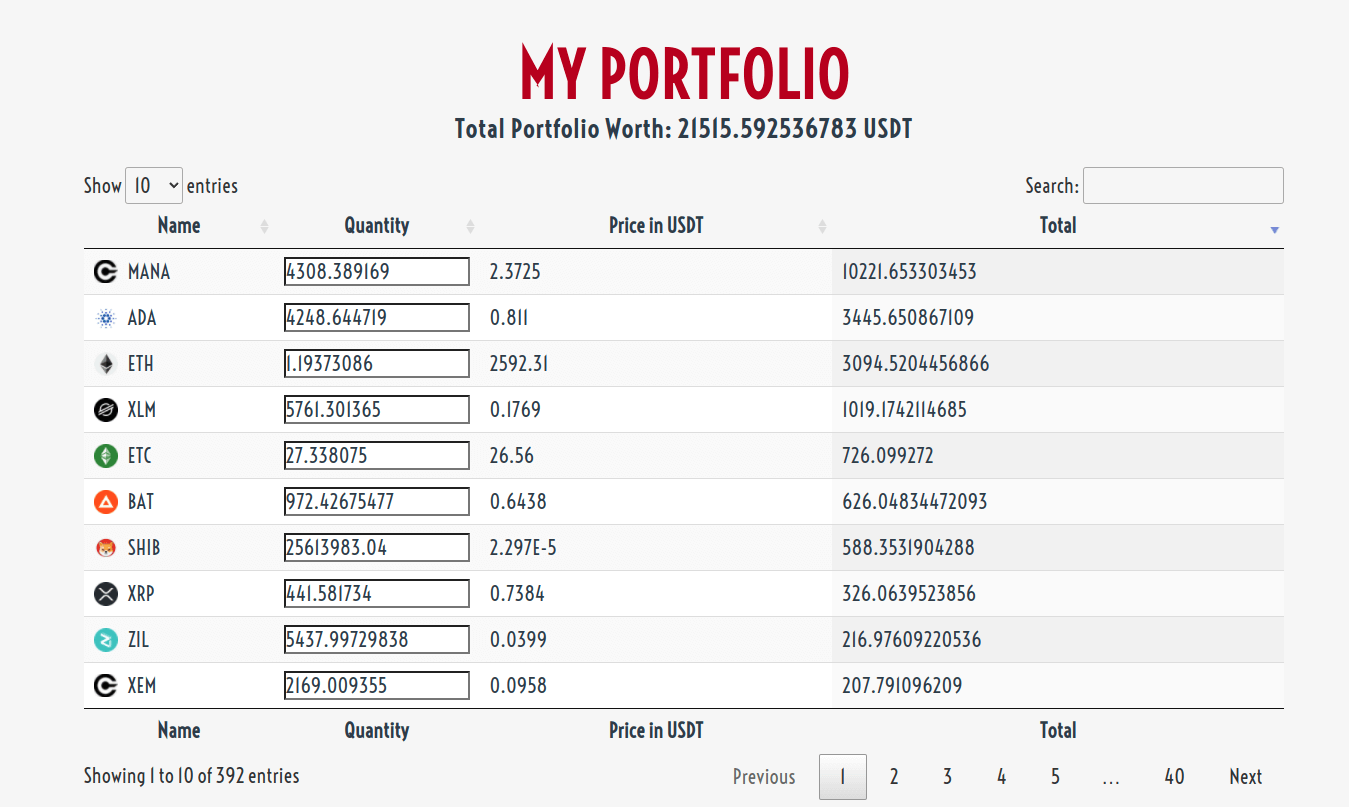The height and width of the screenshot is (807, 1349).
Task: Jump to page 40
Action: [1174, 777]
